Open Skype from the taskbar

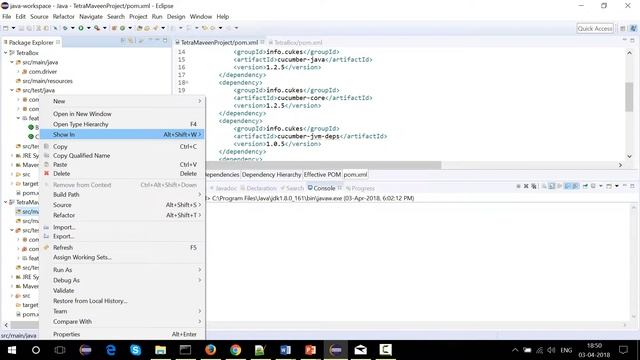[136, 350]
